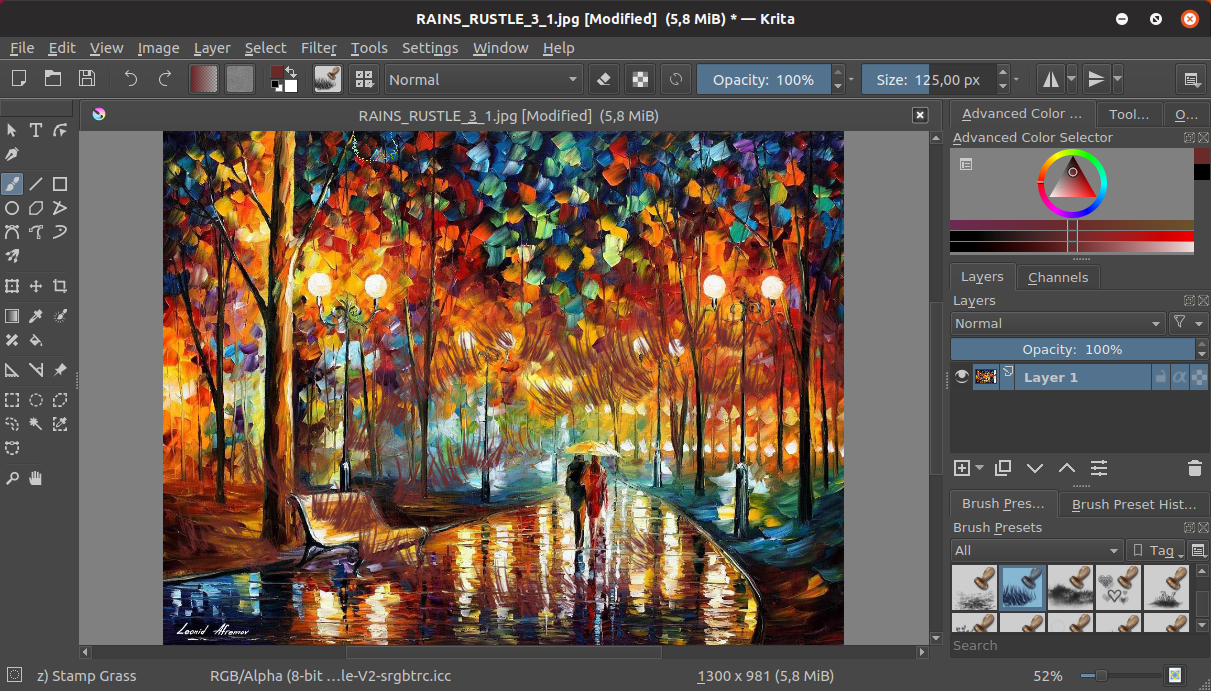The width and height of the screenshot is (1211, 691).
Task: Open the Filter menu
Action: pos(318,48)
